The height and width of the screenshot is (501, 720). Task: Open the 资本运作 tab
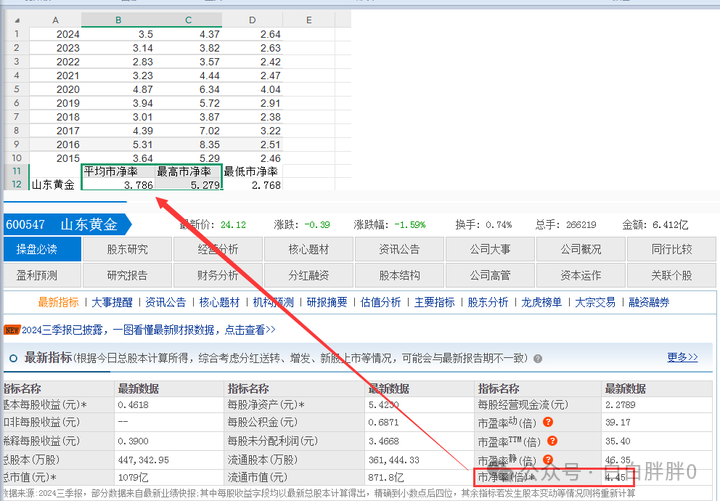[x=580, y=276]
